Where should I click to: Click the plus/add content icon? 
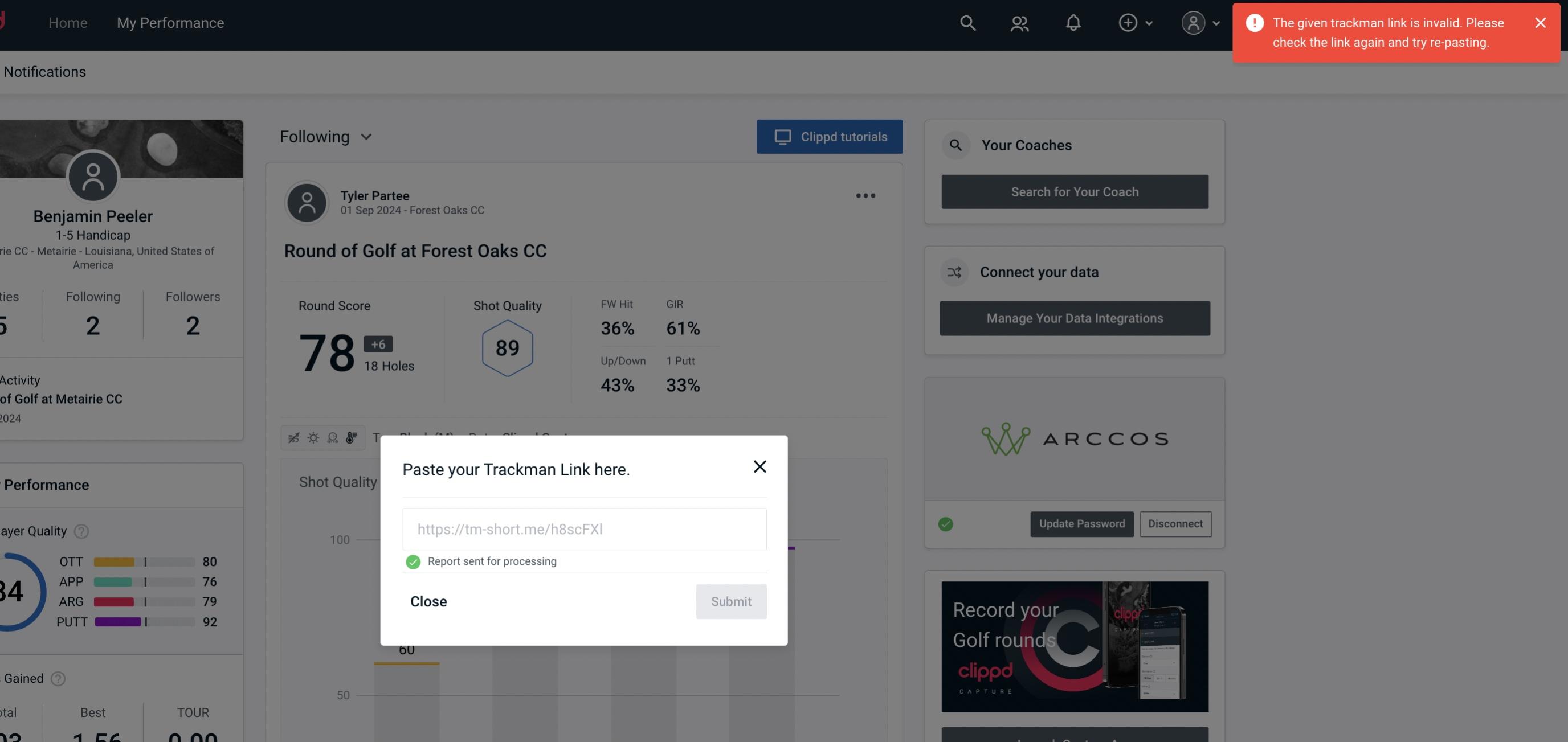(1128, 22)
